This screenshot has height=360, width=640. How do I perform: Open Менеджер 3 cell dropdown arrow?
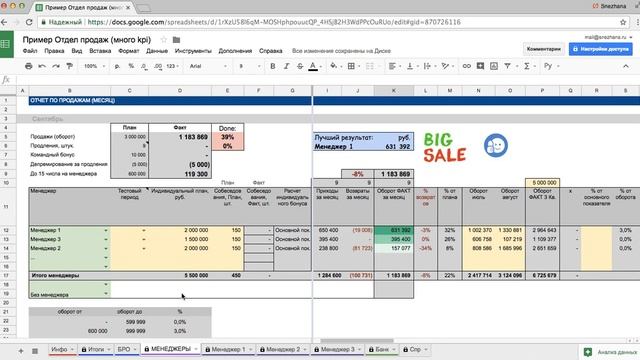pyautogui.click(x=106, y=240)
